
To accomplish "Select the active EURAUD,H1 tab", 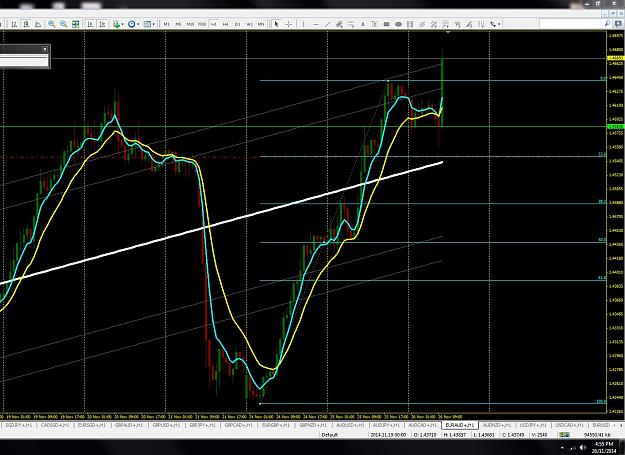I will coord(460,426).
